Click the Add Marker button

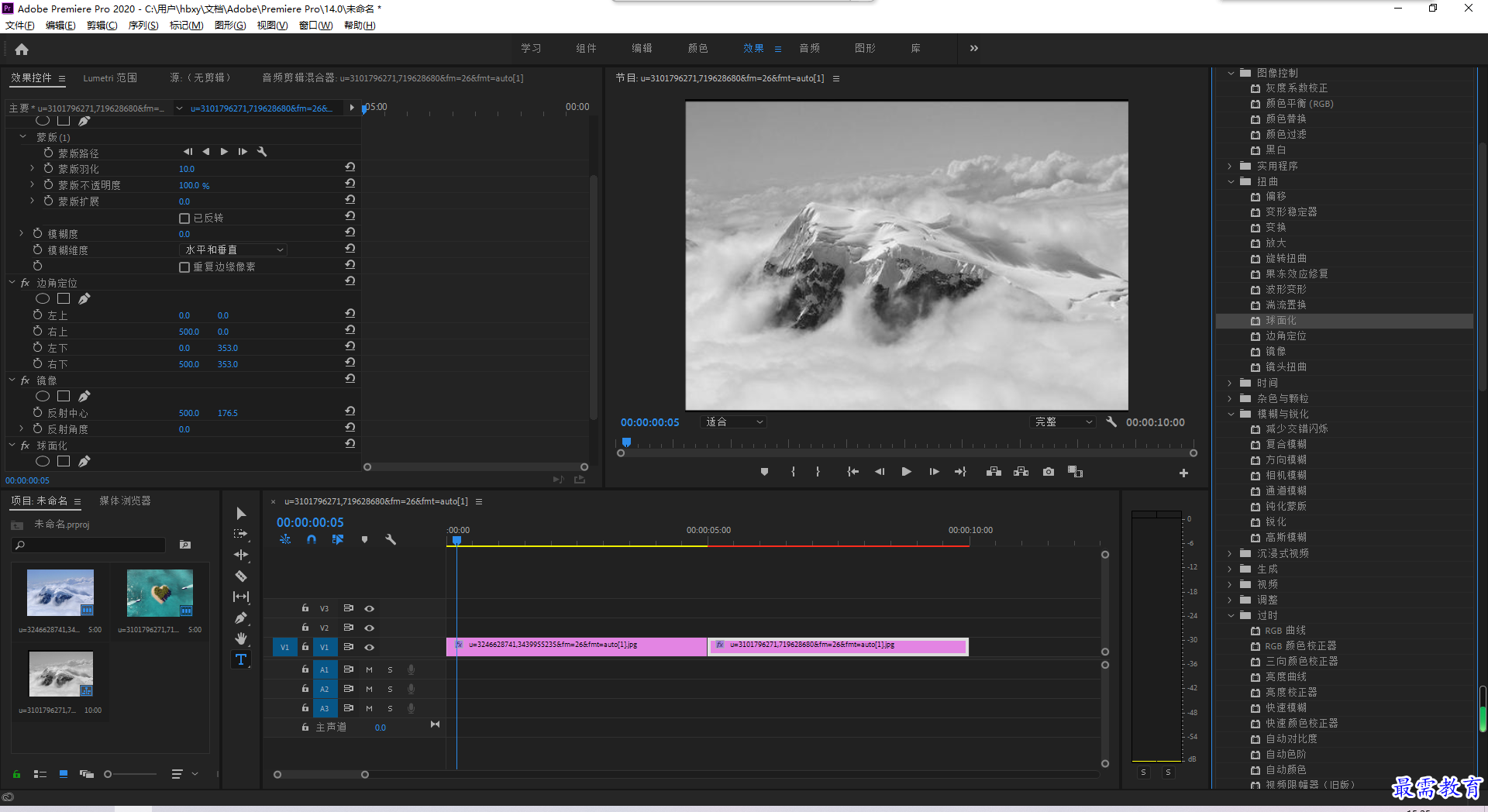coord(764,472)
